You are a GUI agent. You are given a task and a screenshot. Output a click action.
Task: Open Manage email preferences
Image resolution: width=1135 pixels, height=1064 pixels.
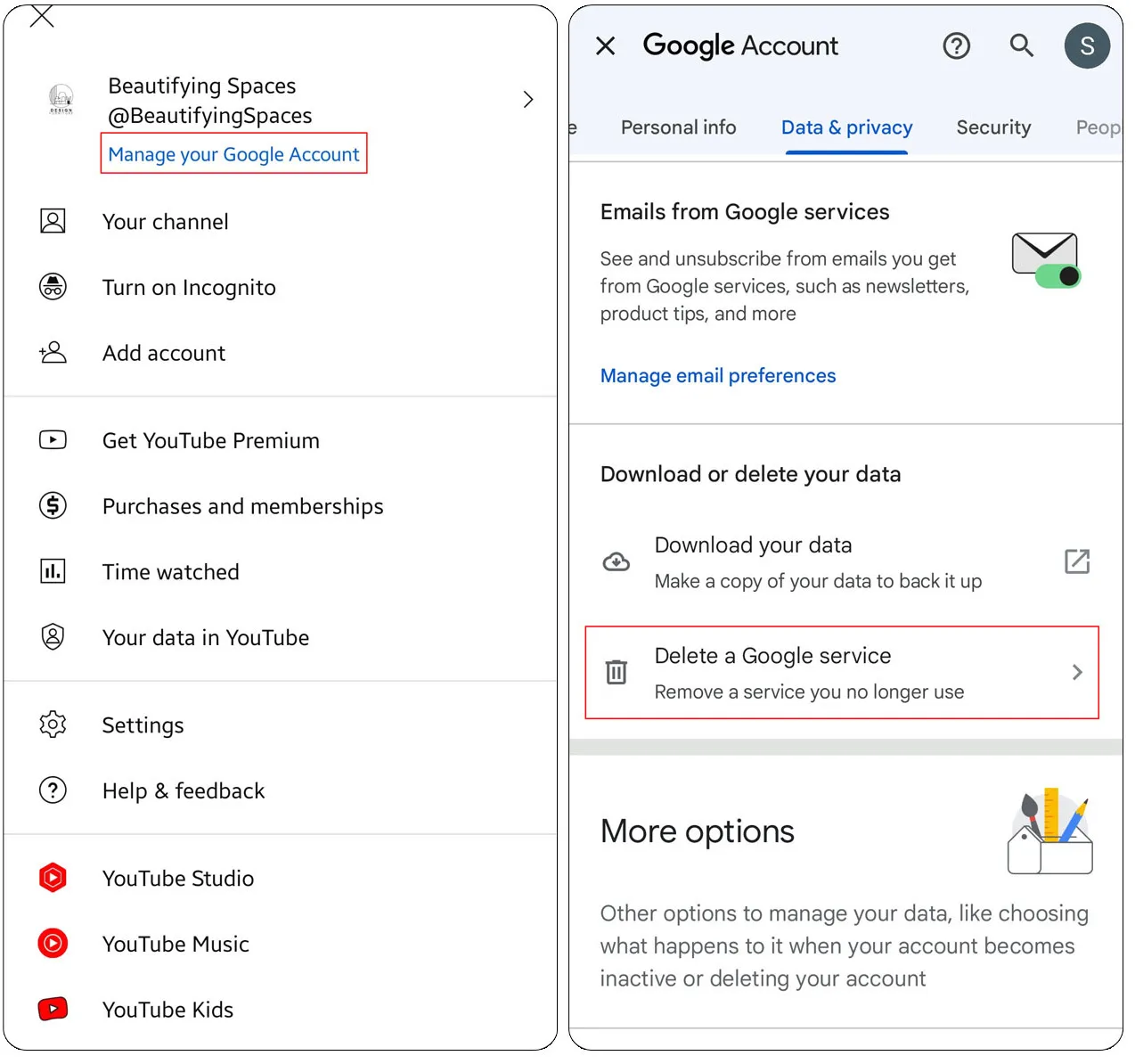tap(717, 375)
